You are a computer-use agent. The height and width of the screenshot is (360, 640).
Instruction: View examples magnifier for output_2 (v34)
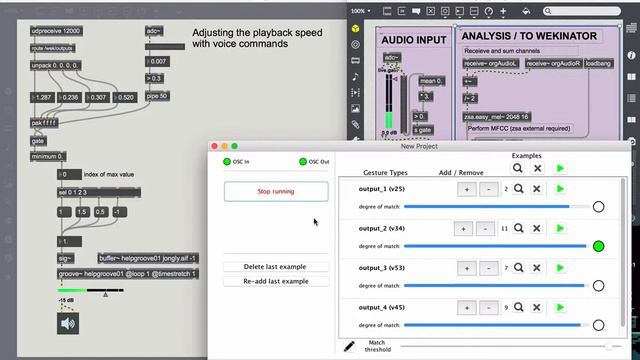519,228
